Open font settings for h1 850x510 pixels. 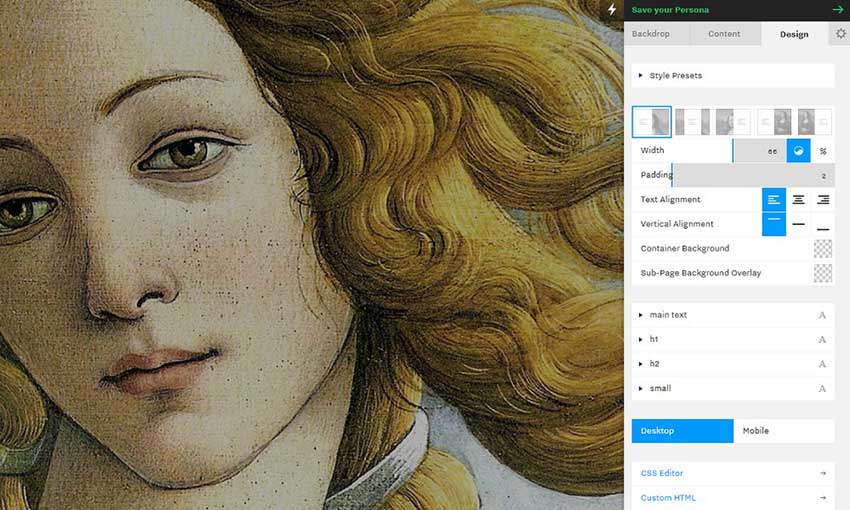(822, 339)
